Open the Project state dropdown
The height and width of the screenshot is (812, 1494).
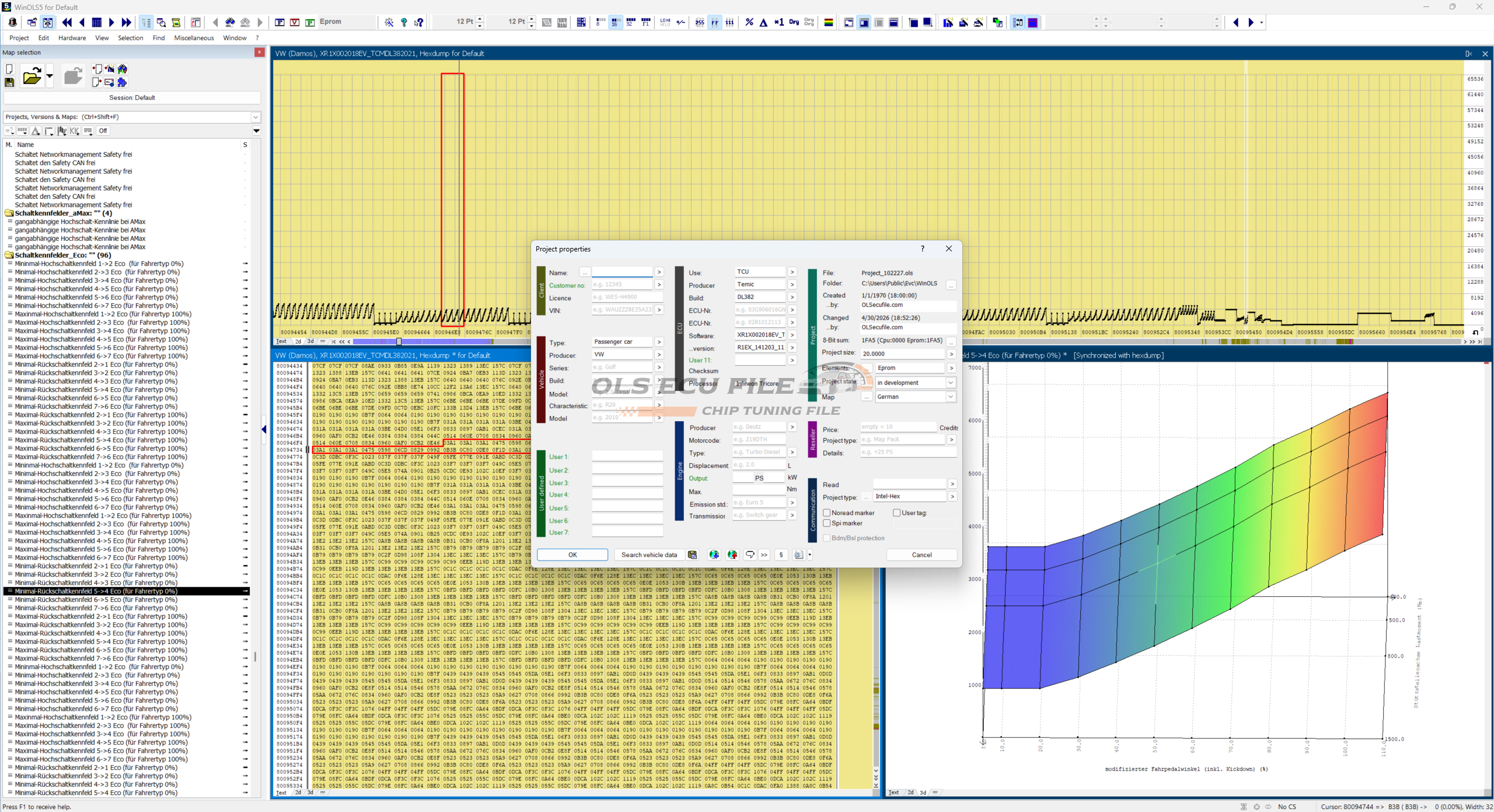[x=951, y=383]
